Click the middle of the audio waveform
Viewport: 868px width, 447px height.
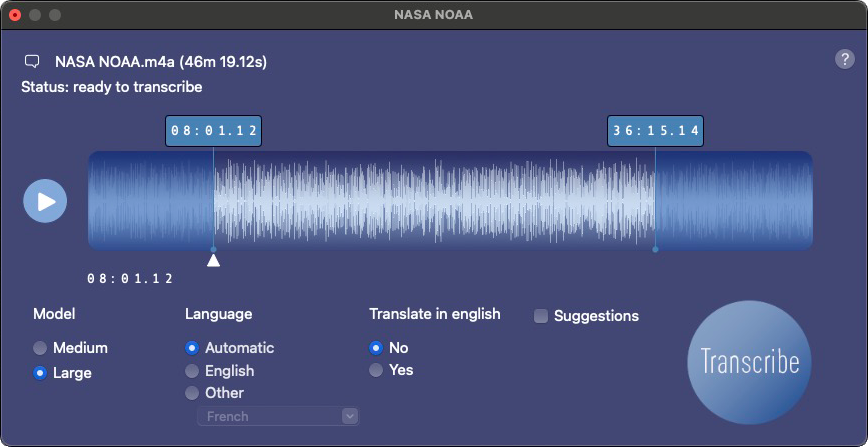pyautogui.click(x=450, y=200)
